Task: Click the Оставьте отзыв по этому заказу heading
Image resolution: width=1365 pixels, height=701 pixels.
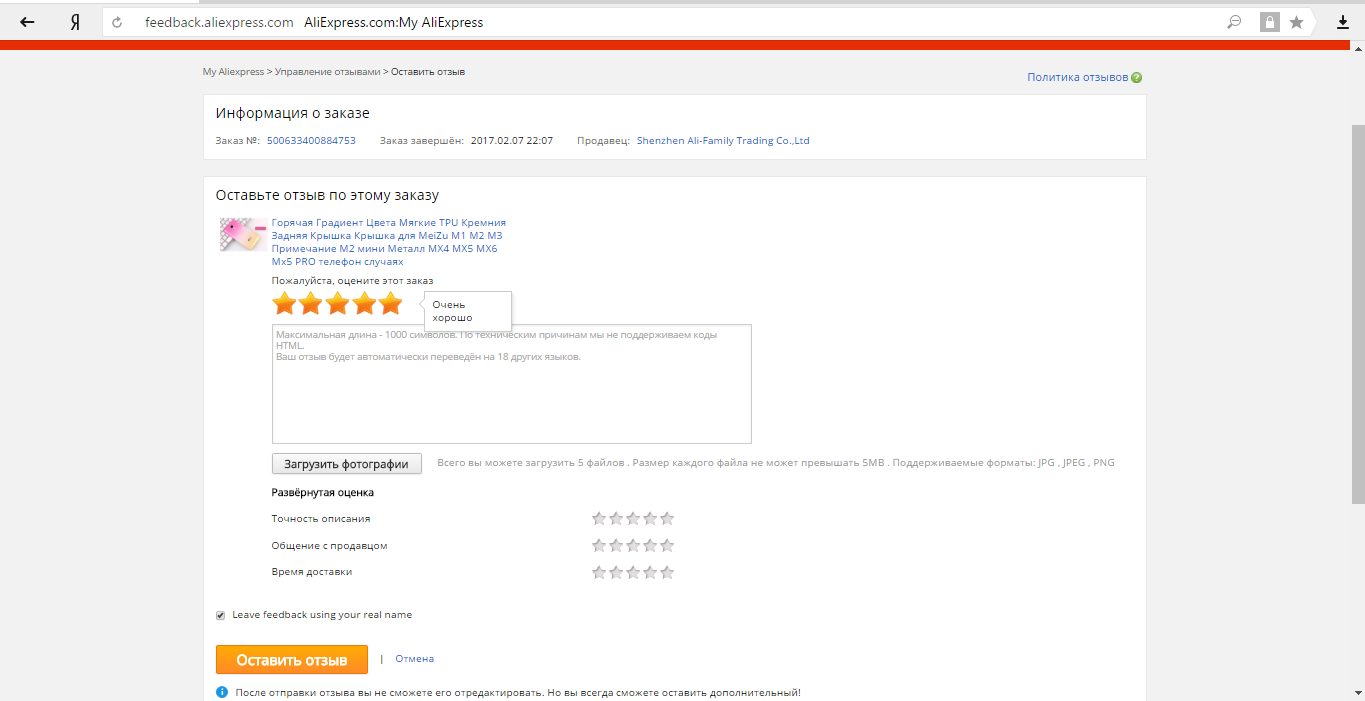Action: coord(327,195)
